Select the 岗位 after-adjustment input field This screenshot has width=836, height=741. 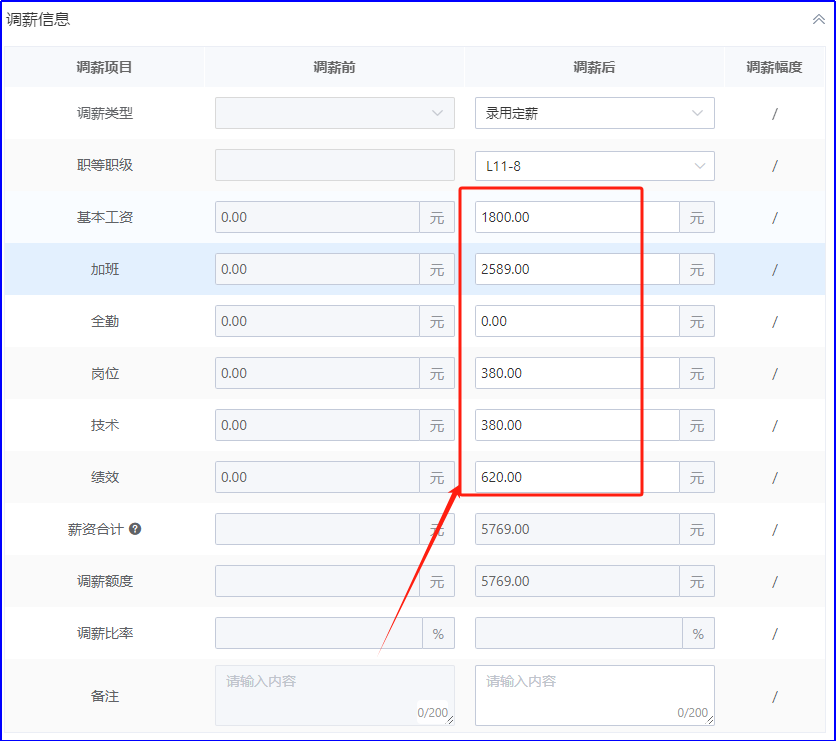[576, 373]
